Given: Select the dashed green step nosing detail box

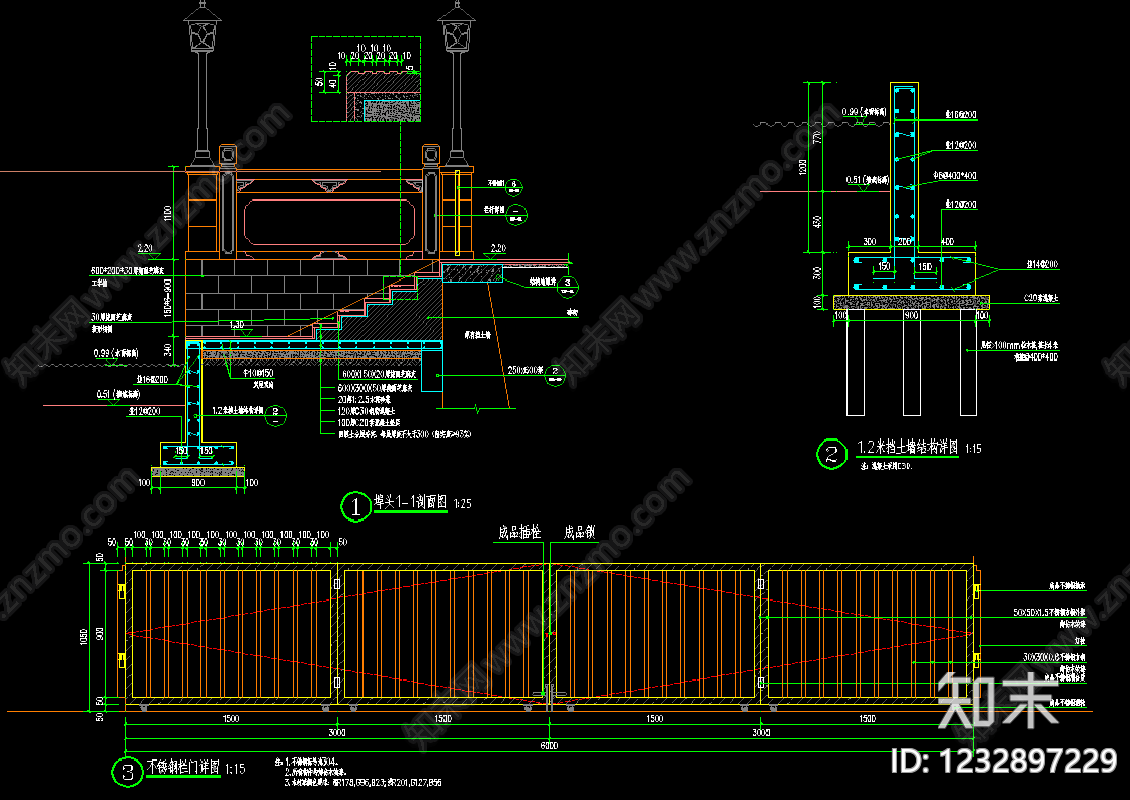Looking at the screenshot, I should coord(366,79).
